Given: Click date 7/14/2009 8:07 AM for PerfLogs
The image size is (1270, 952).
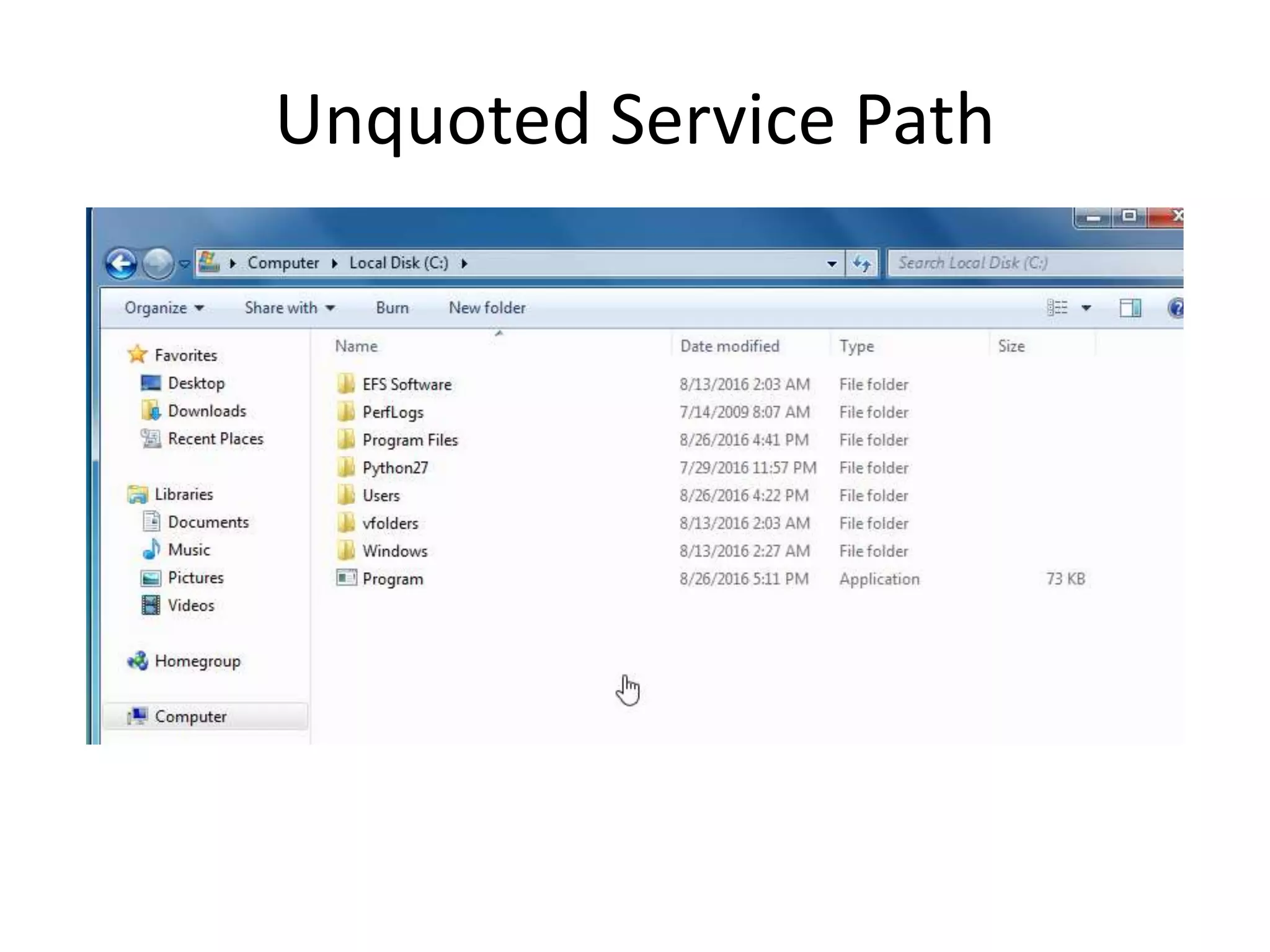Looking at the screenshot, I should pos(745,412).
